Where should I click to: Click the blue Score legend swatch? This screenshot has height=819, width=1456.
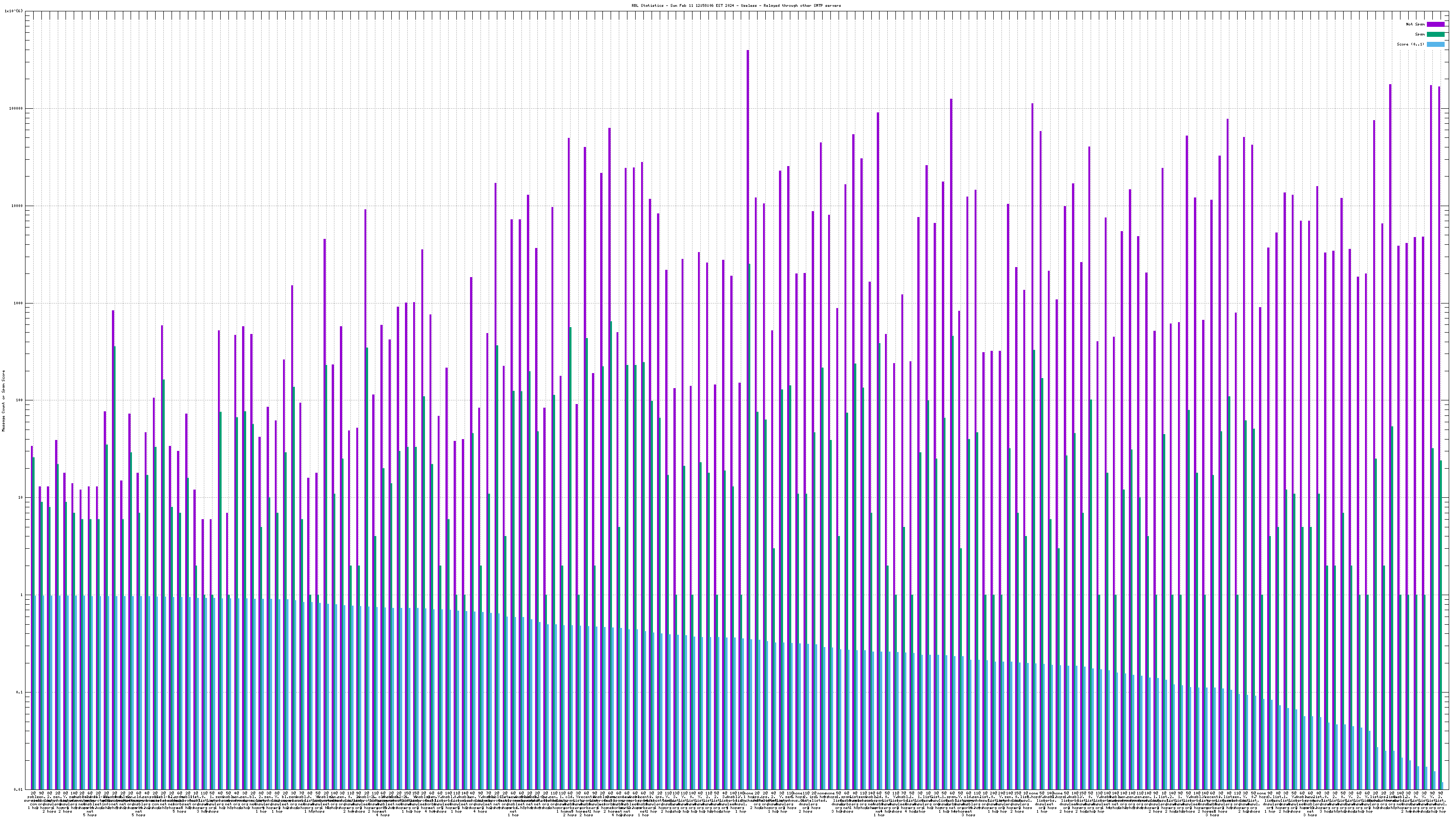coord(1435,44)
